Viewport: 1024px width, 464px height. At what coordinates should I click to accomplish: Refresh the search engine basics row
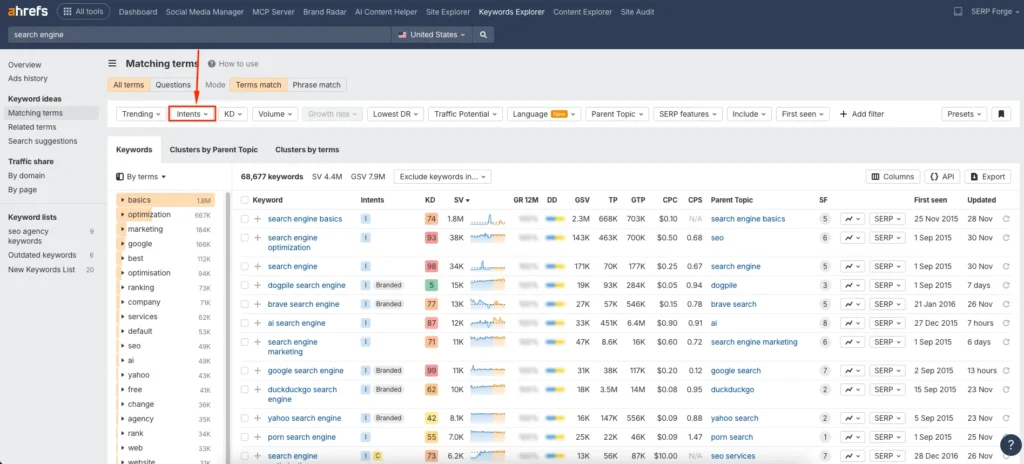(x=1006, y=219)
